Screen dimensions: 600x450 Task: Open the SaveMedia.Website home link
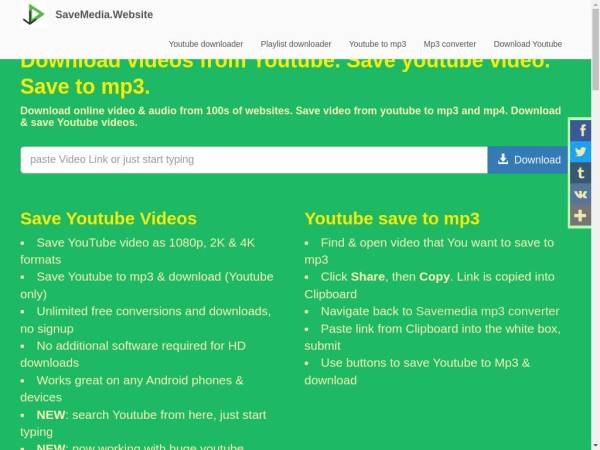coord(104,15)
